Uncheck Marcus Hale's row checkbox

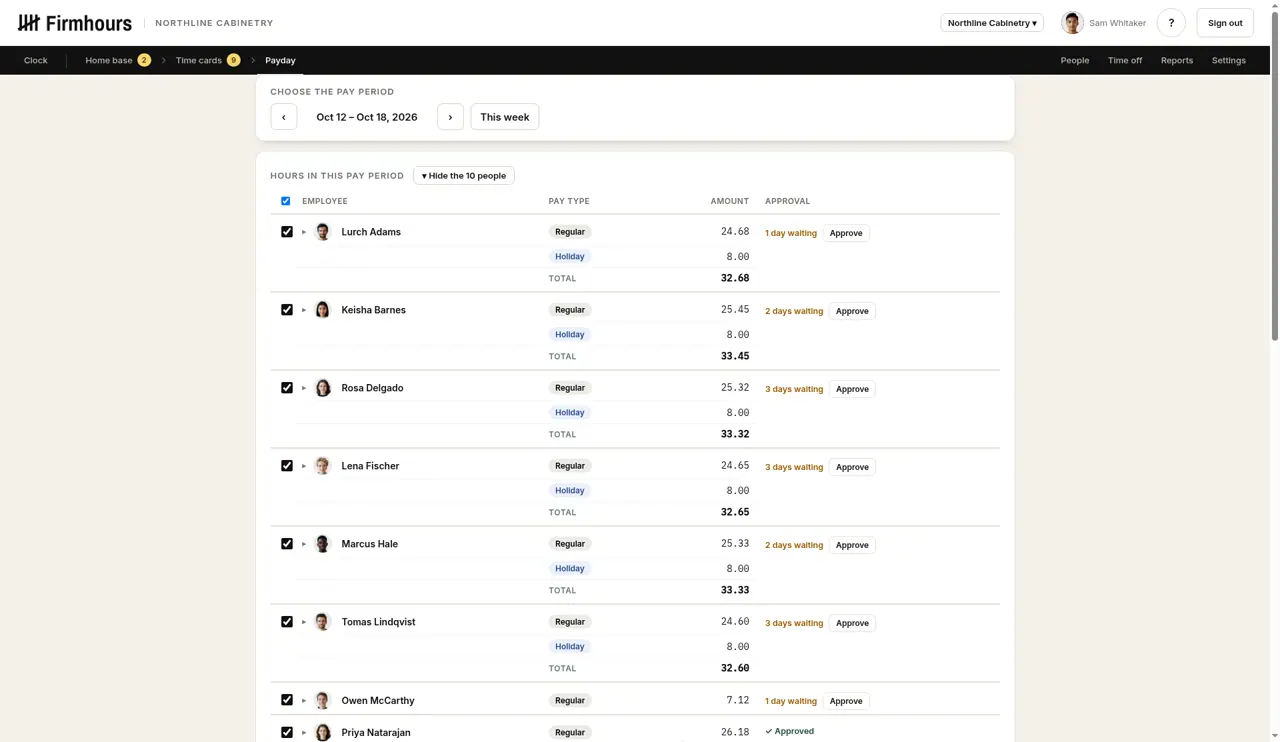287,544
